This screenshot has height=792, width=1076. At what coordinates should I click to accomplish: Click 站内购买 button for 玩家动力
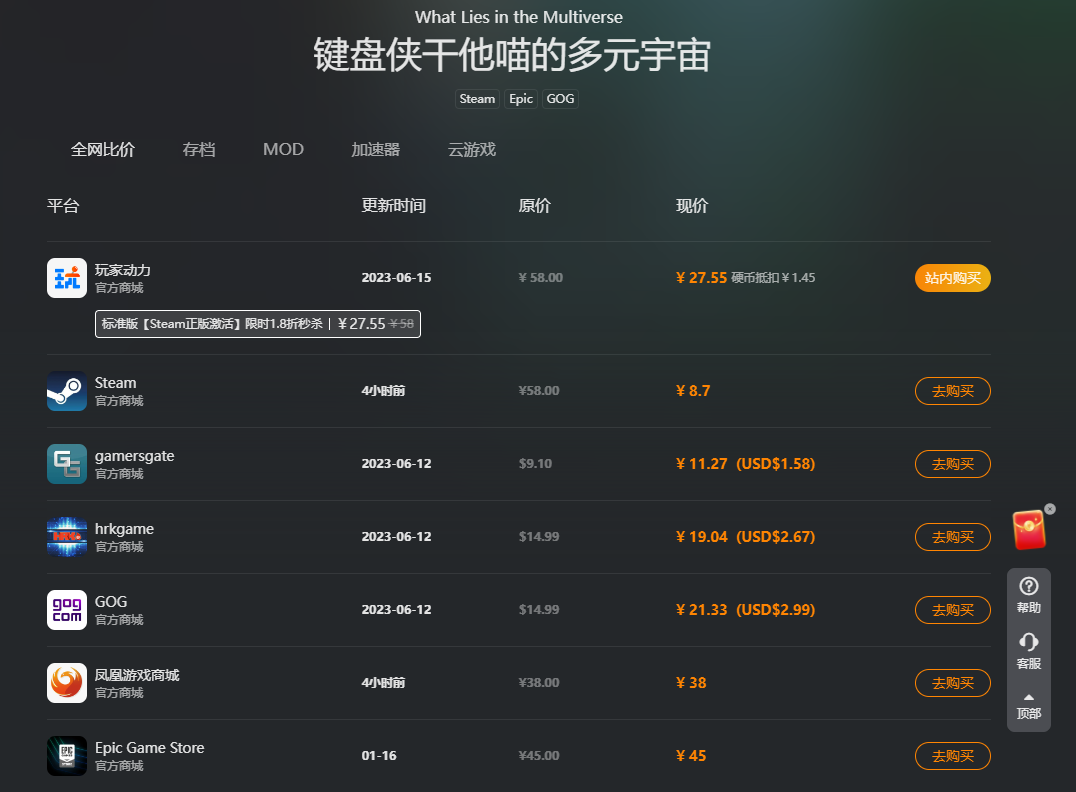pyautogui.click(x=952, y=278)
